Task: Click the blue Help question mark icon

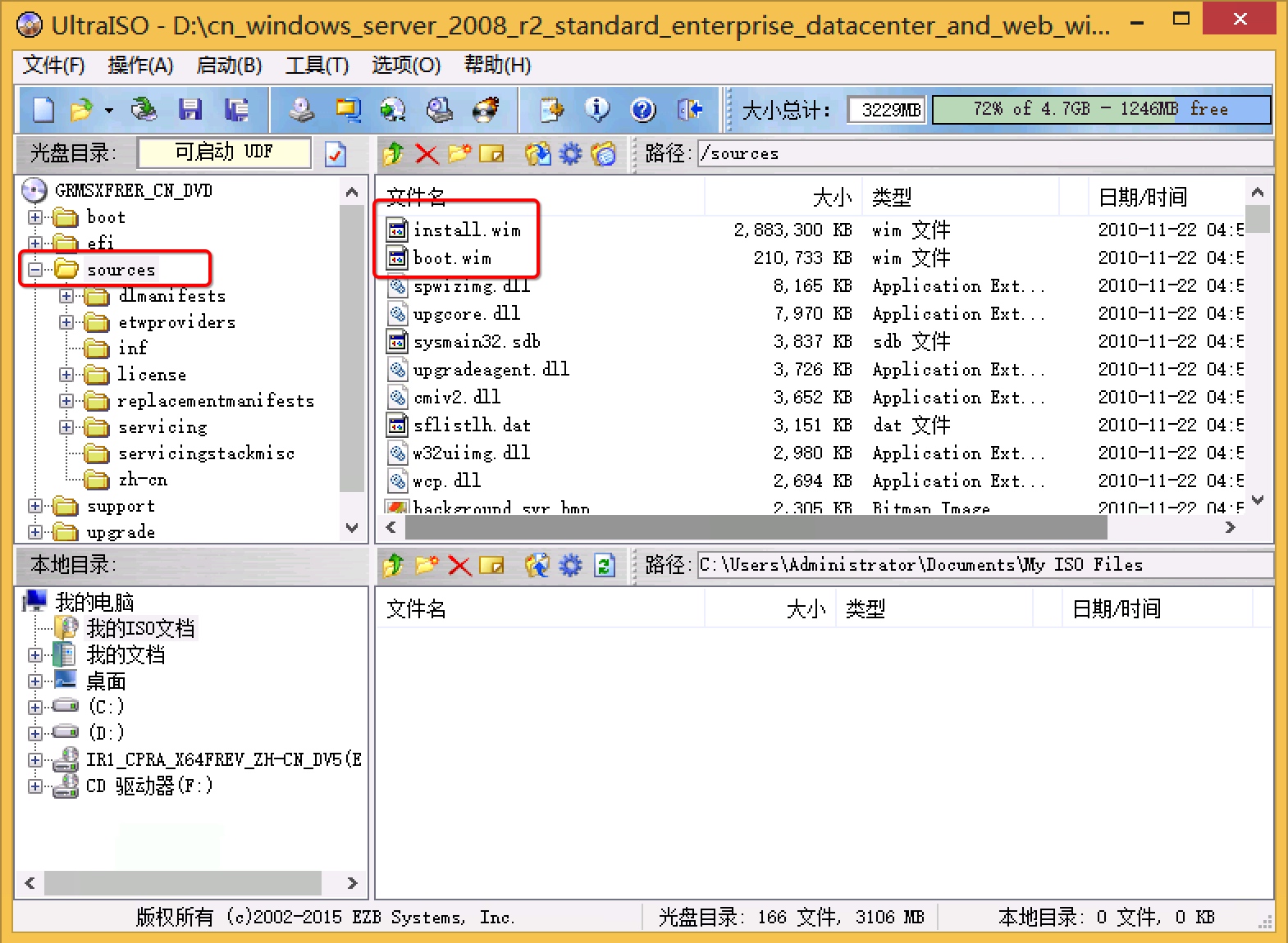Action: (x=643, y=109)
